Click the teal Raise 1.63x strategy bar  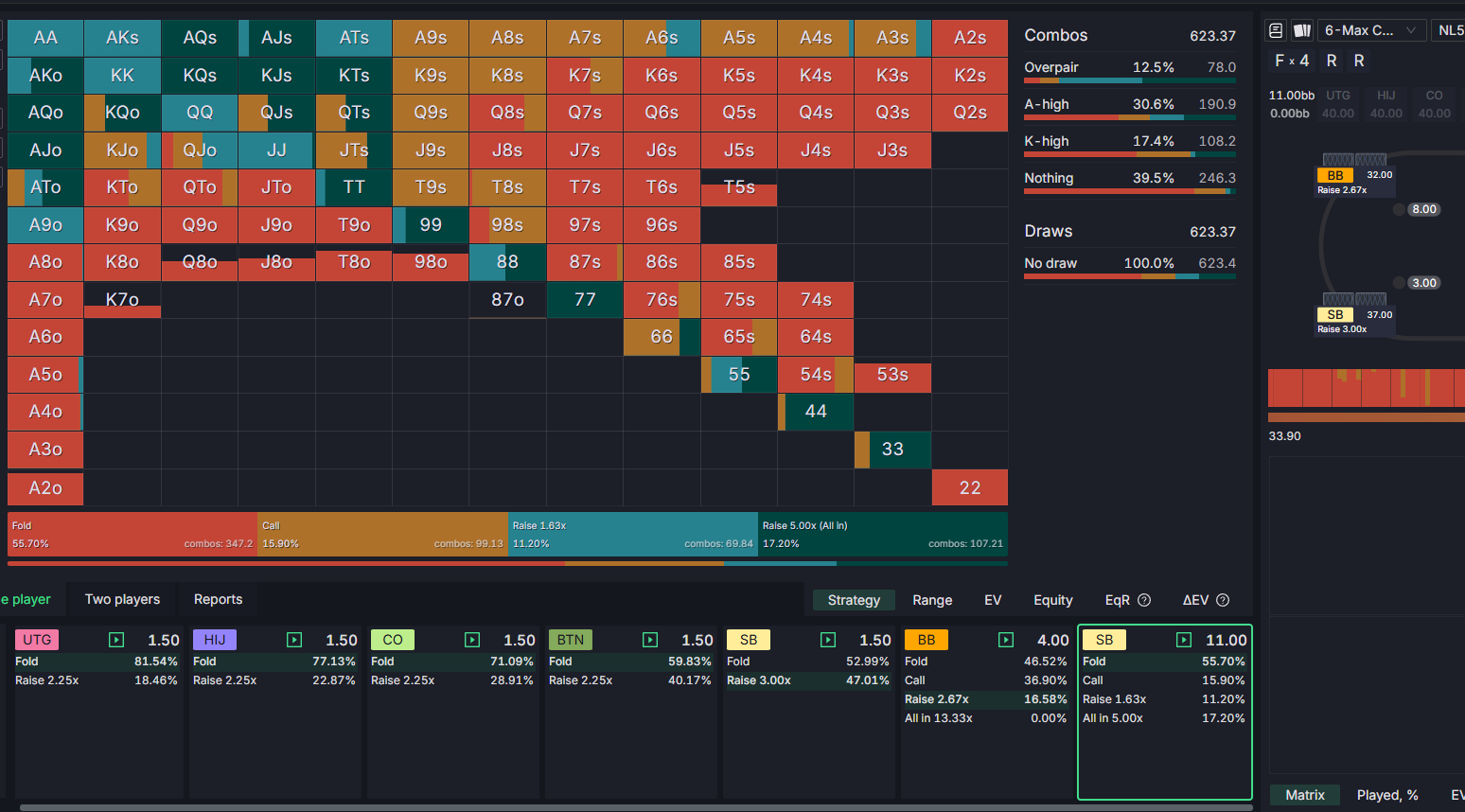(632, 535)
